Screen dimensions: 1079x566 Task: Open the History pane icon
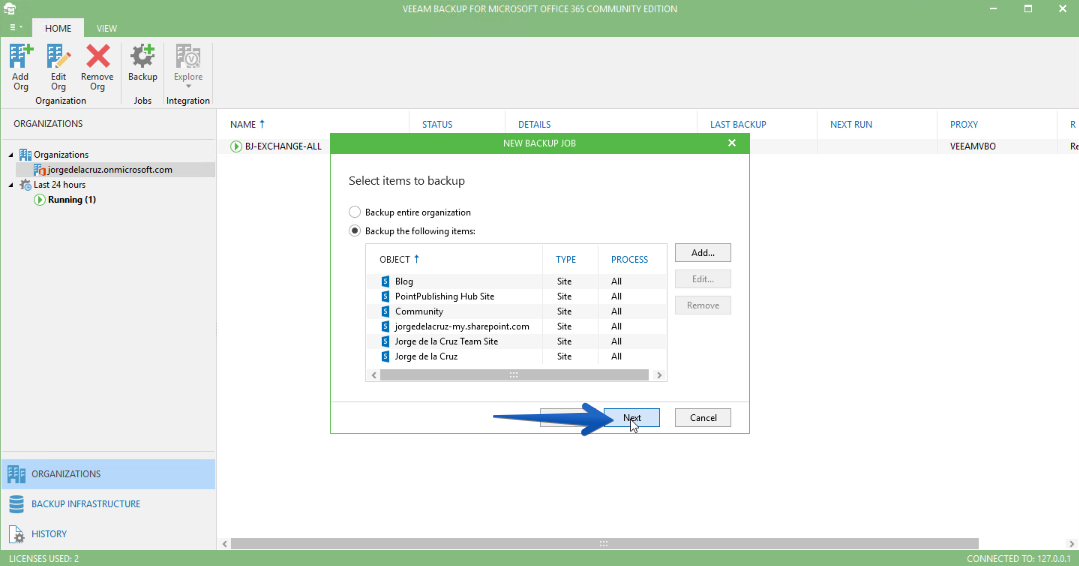(x=17, y=534)
